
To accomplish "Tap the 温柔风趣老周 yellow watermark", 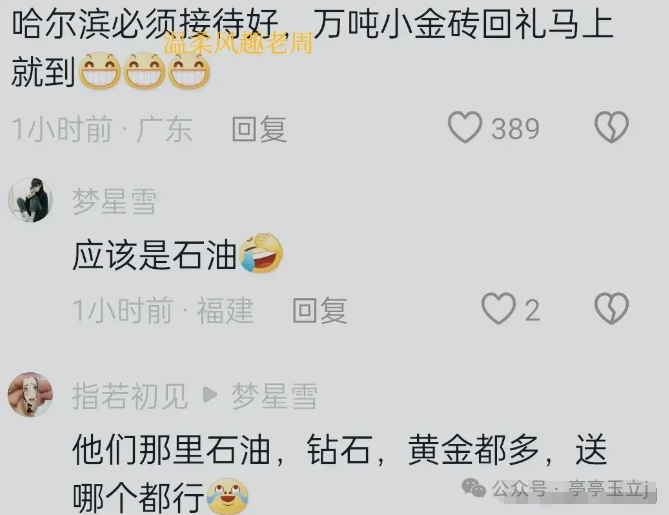I will pos(238,44).
